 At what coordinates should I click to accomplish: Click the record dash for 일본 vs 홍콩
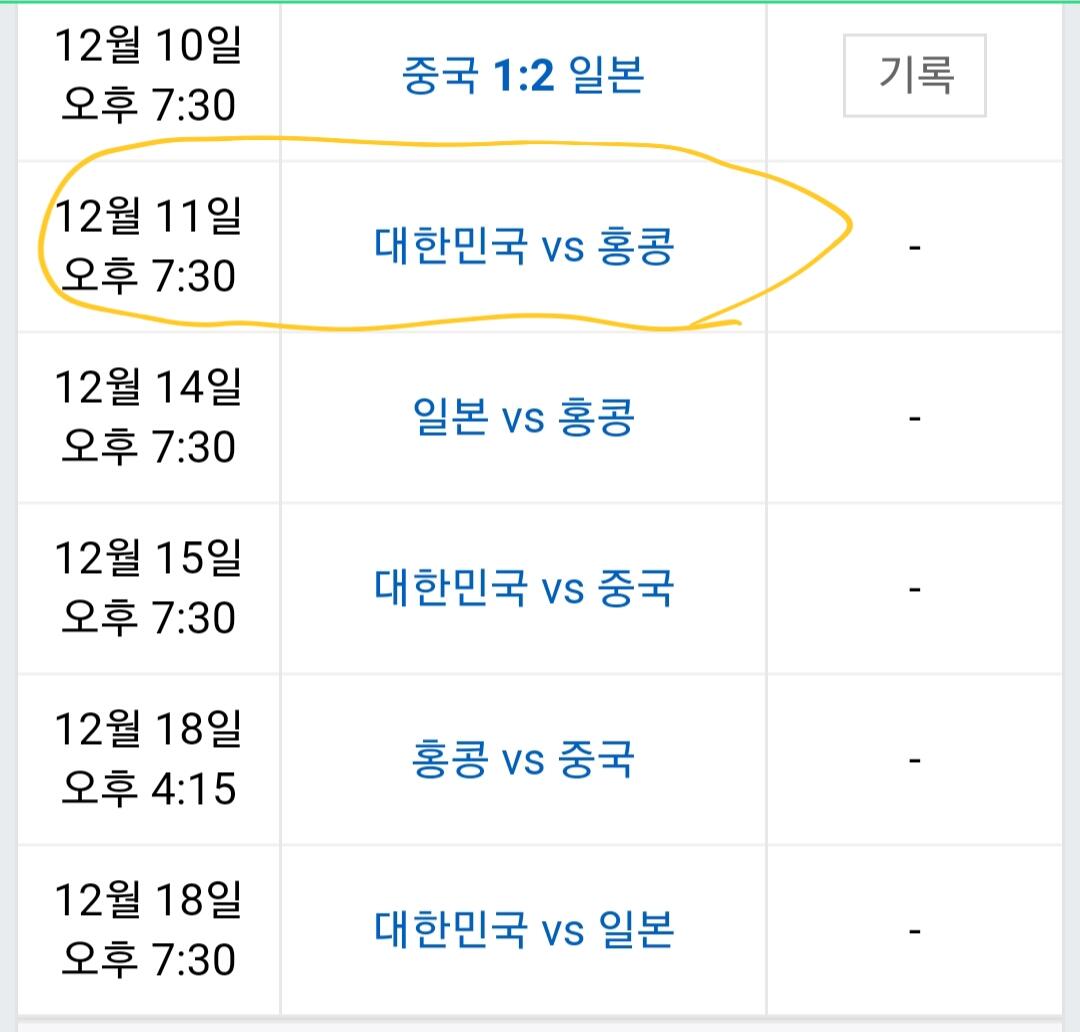pos(914,417)
